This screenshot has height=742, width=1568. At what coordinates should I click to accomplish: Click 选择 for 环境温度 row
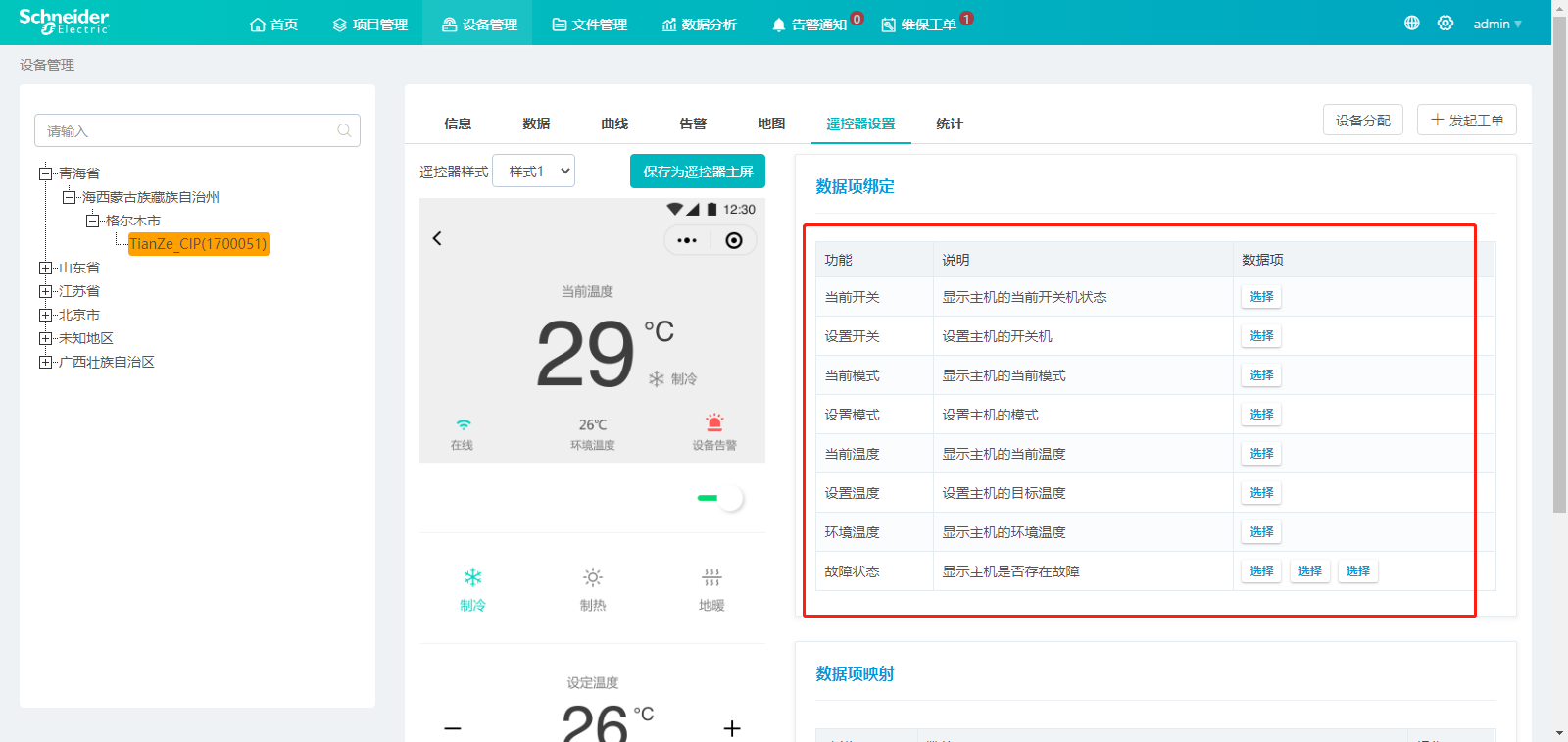pos(1261,531)
